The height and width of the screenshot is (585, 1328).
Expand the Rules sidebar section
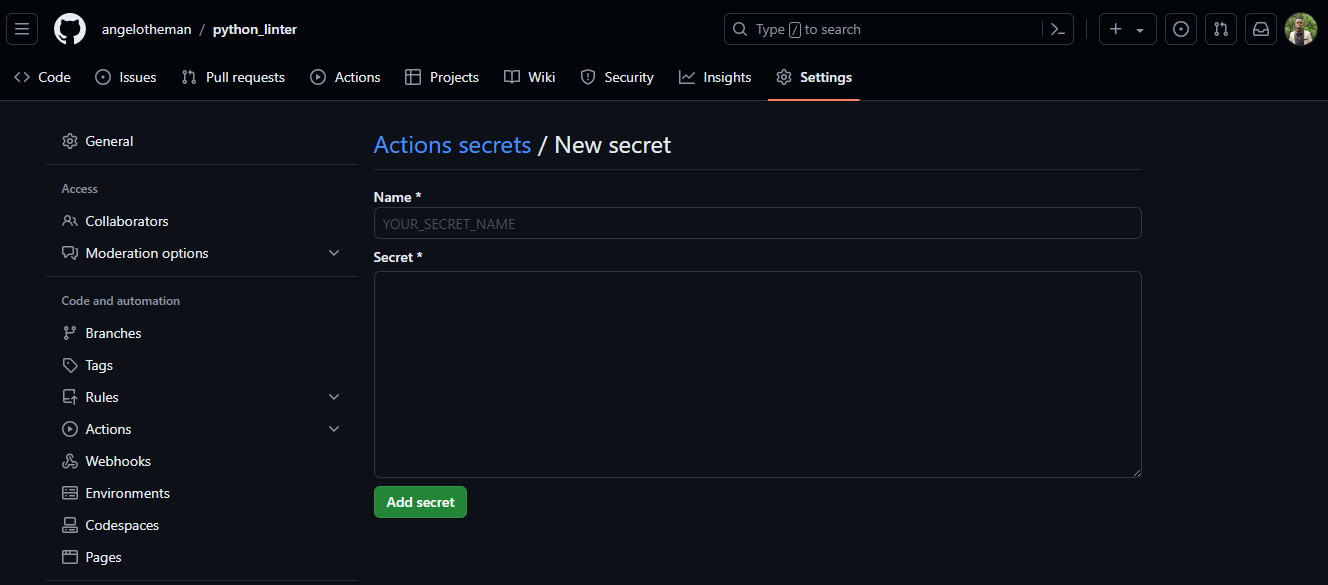coord(333,396)
